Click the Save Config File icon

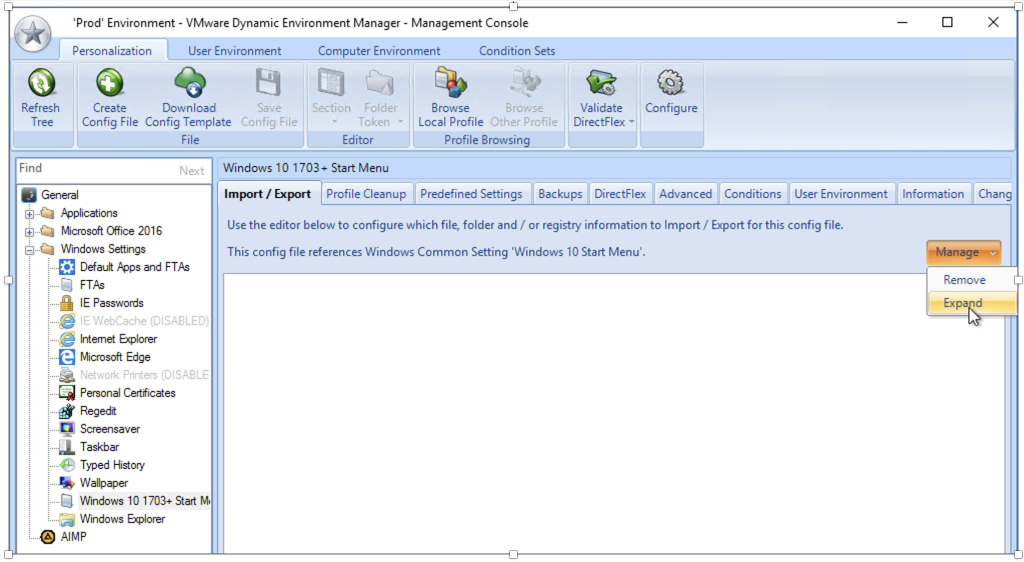coord(268,83)
